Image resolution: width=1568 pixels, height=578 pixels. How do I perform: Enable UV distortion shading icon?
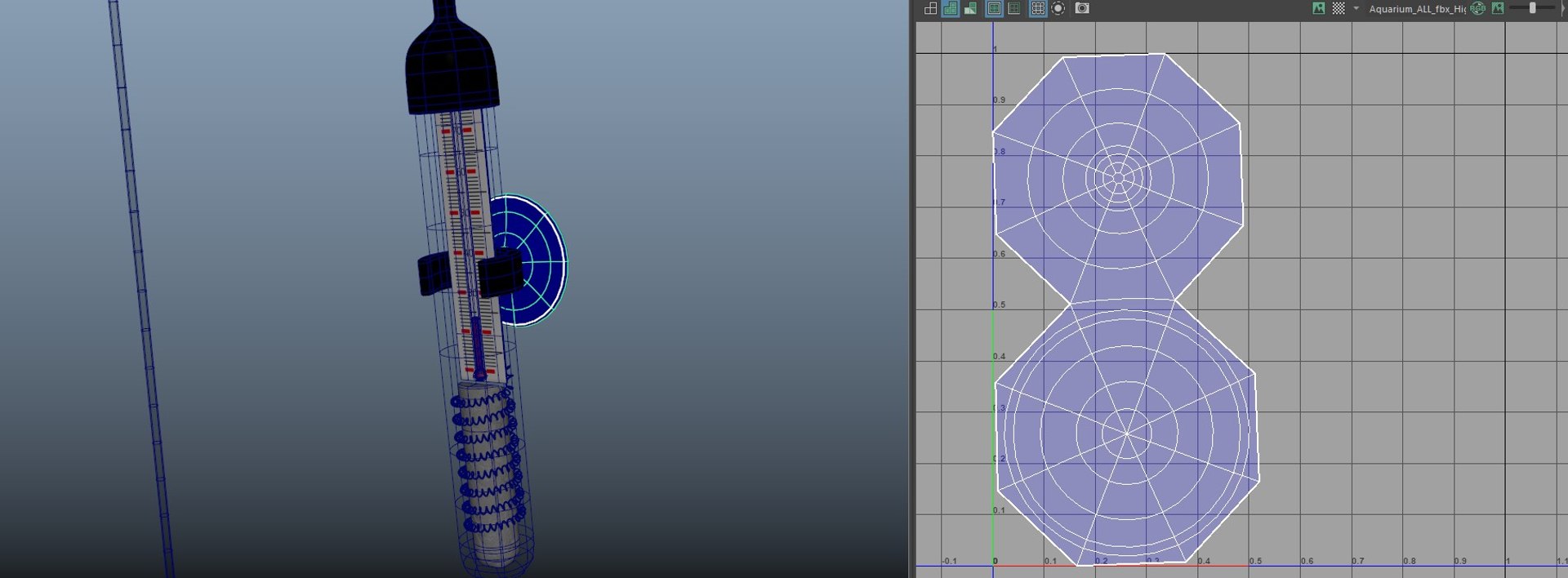click(970, 8)
